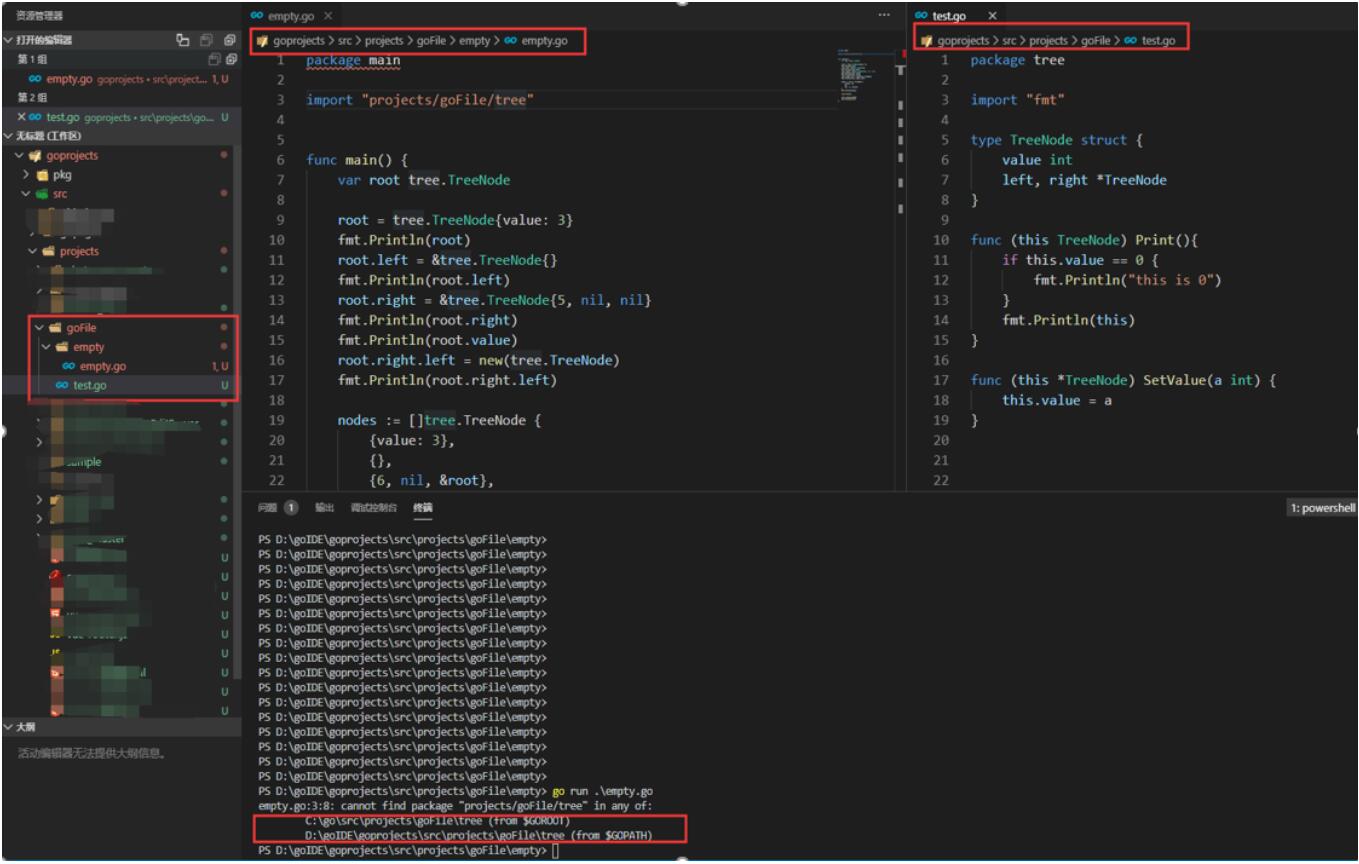1359x864 pixels.
Task: Collapse the empty folder in tree
Action: tap(46, 347)
